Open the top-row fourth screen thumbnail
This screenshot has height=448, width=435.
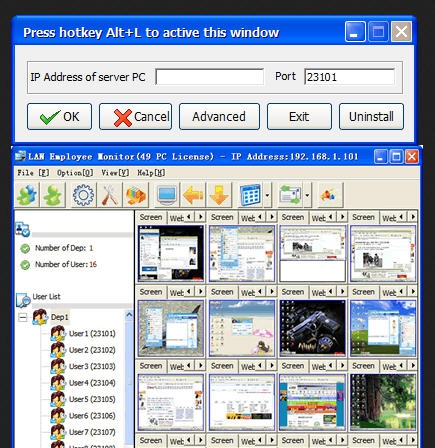[383, 254]
